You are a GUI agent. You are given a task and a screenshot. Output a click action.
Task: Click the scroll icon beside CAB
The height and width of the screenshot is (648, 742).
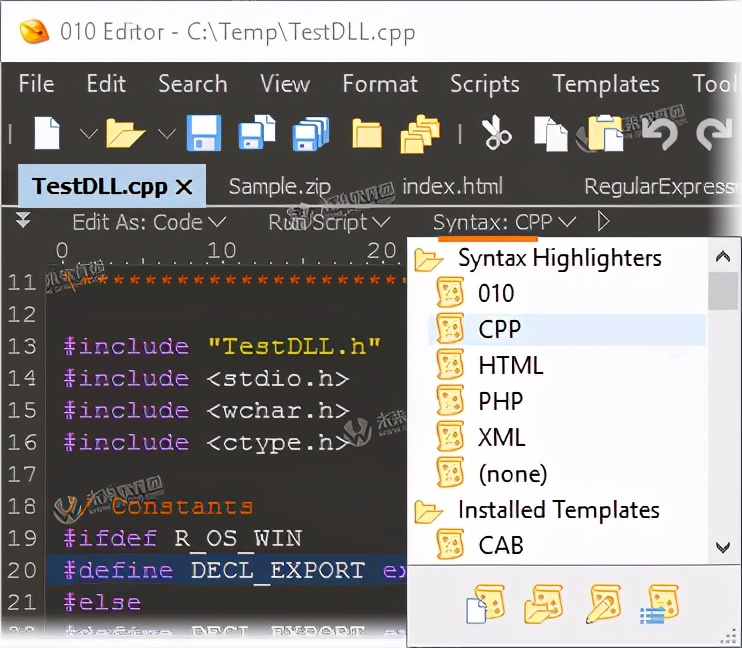tap(449, 544)
